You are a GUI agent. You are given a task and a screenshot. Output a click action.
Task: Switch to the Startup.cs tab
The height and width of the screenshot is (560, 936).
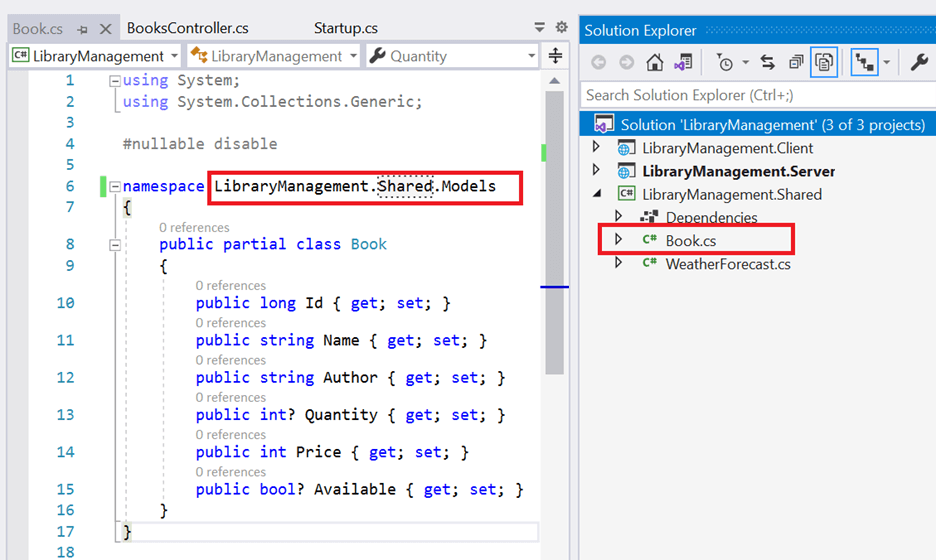click(x=345, y=28)
